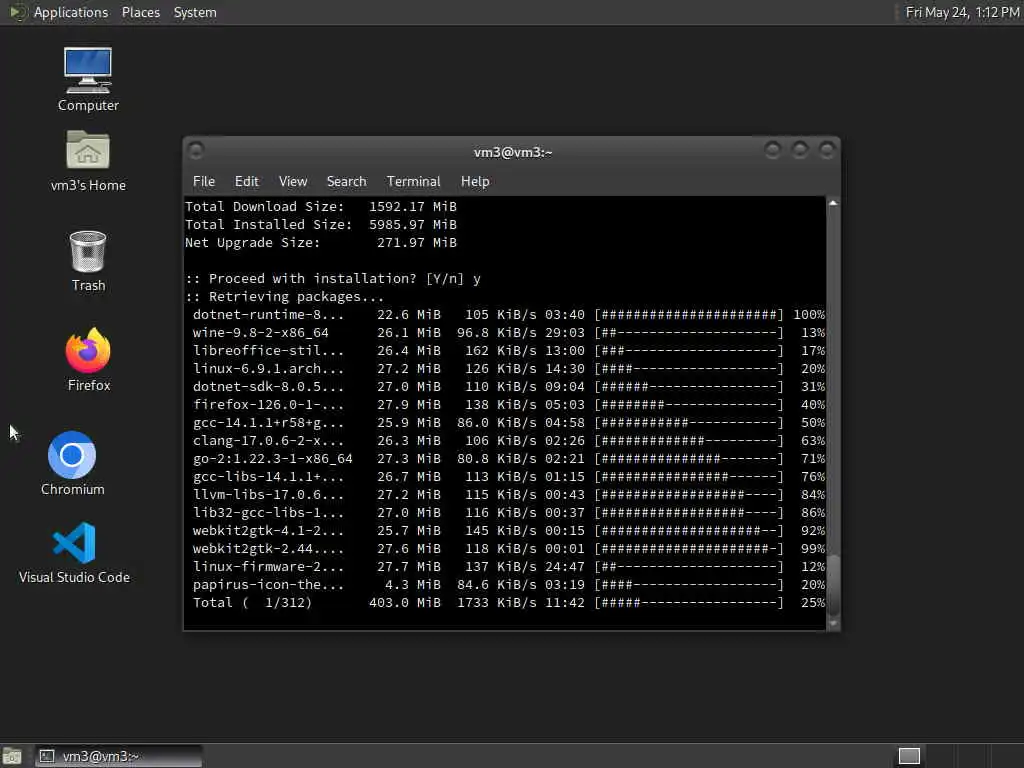Screen dimensions: 1024x768
Task: Close the terminal window
Action: click(x=827, y=151)
